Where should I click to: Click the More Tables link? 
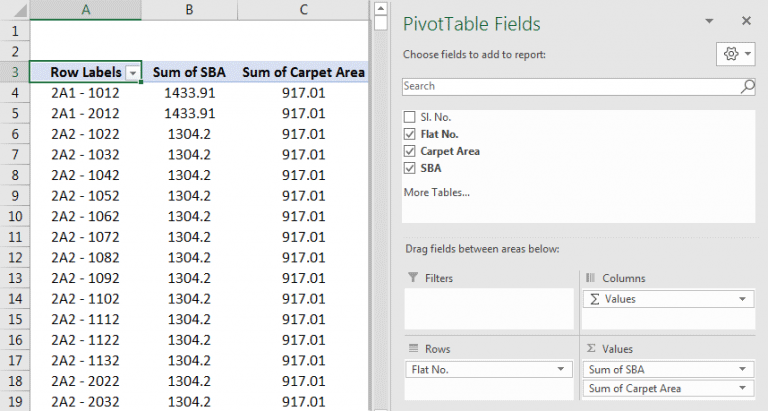click(436, 192)
